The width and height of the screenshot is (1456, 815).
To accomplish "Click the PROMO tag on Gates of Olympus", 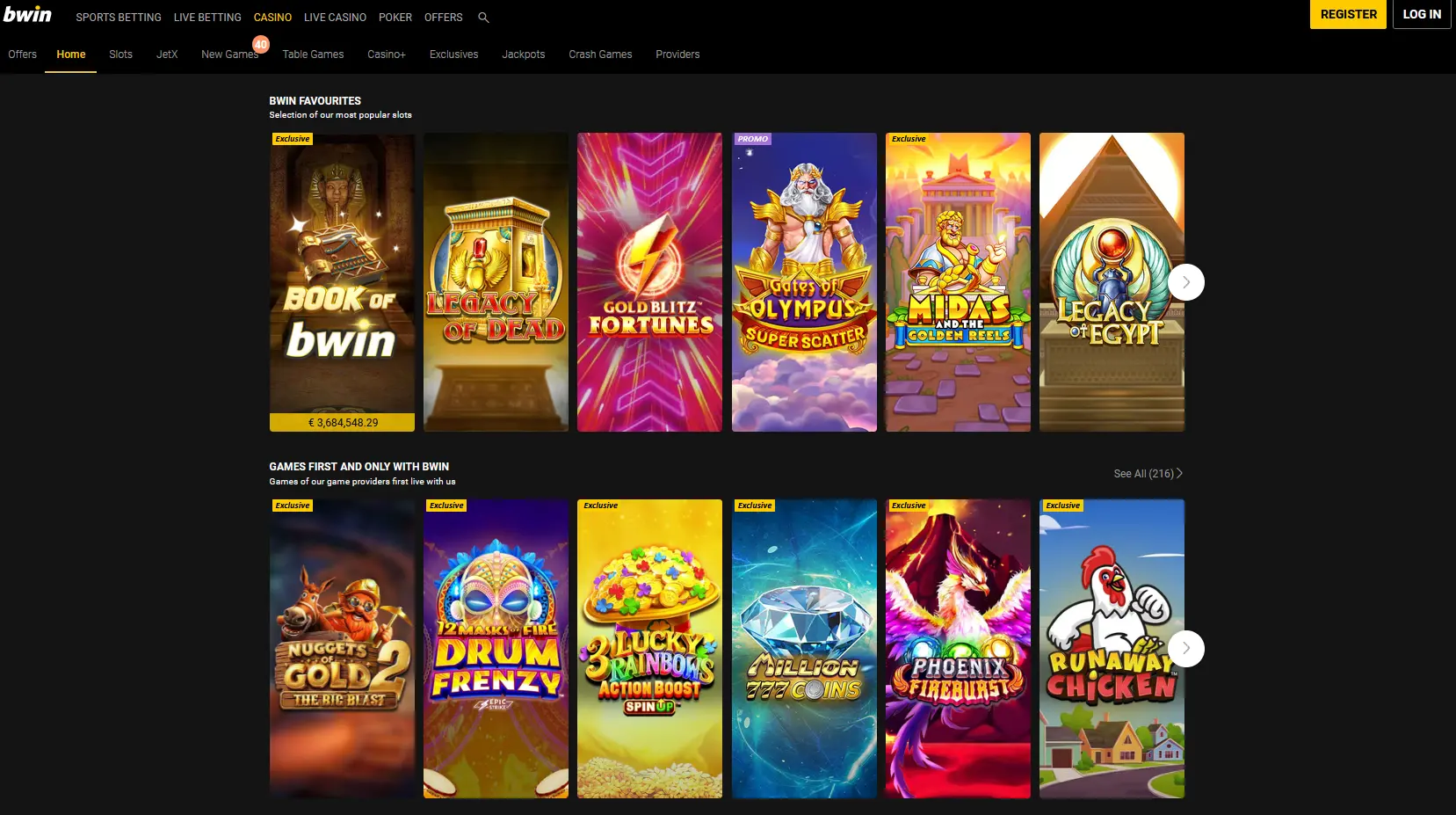I will pos(753,139).
